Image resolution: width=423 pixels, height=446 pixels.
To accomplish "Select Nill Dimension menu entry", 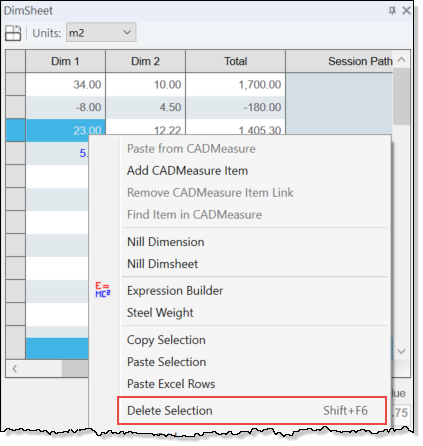I will pyautogui.click(x=166, y=242).
